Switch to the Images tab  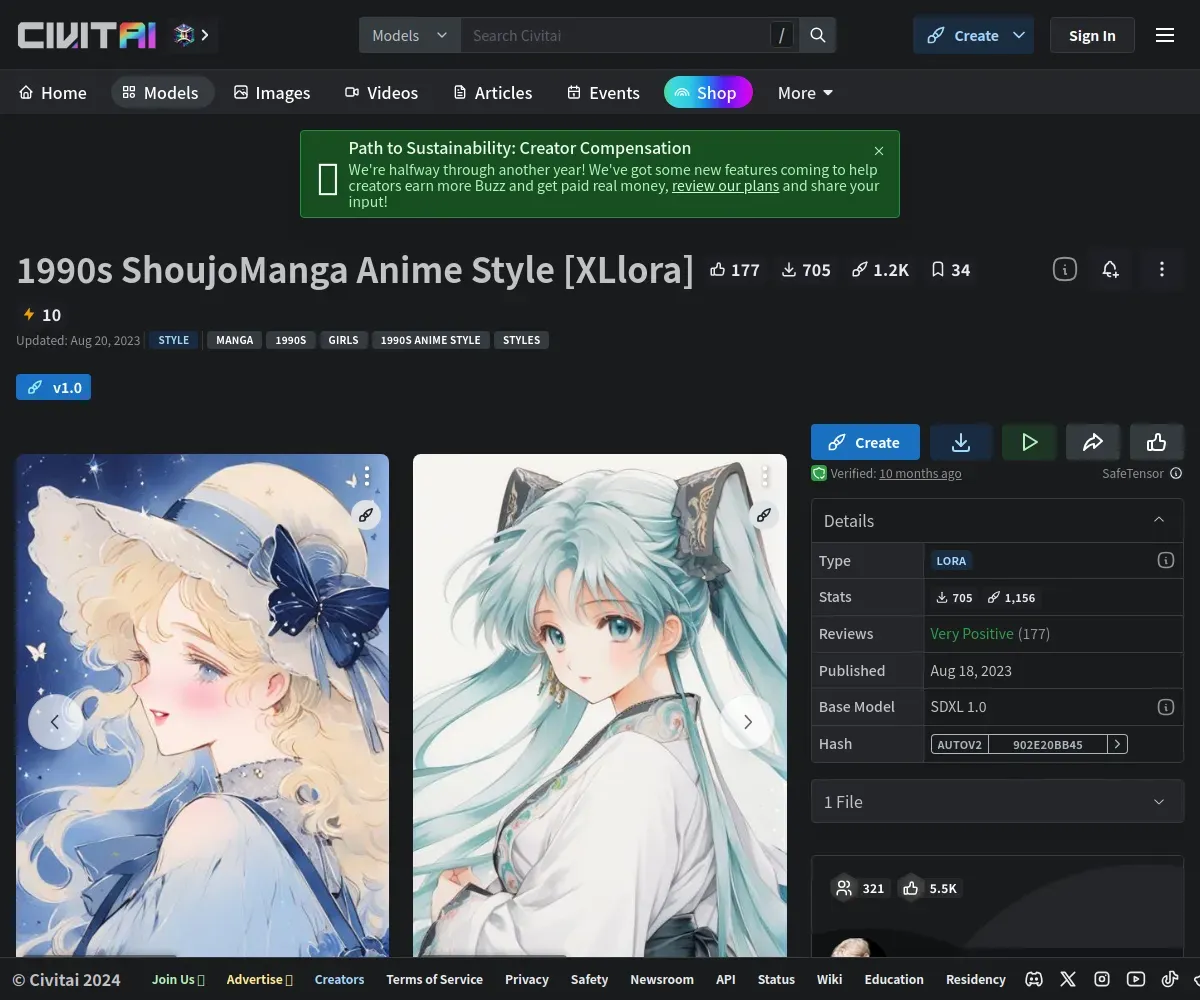point(272,92)
